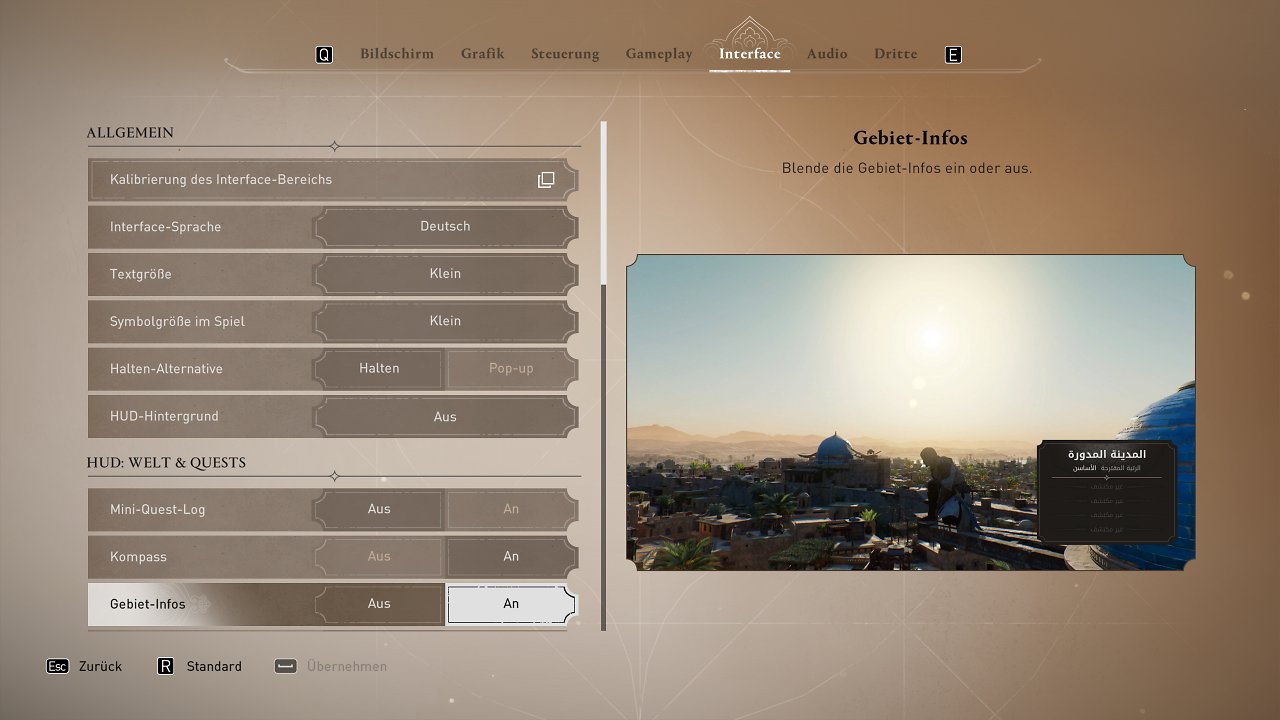Change HUD-Hintergrund value Aus
This screenshot has height=720, width=1280.
(x=445, y=417)
